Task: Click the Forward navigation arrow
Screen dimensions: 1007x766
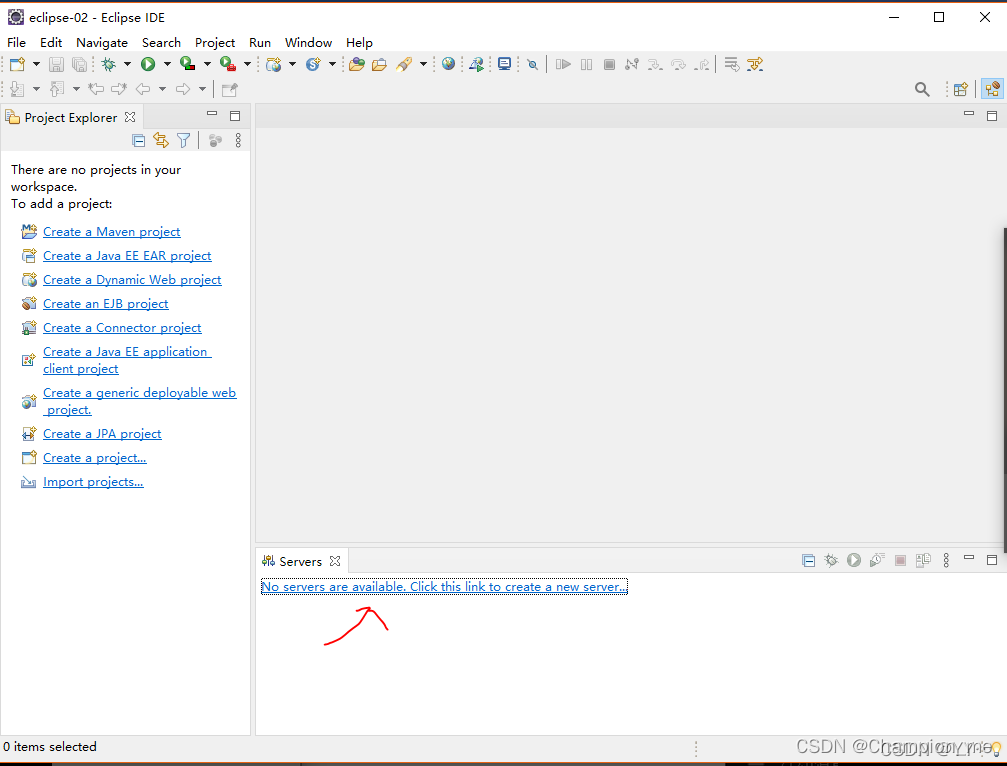Action: tap(183, 89)
